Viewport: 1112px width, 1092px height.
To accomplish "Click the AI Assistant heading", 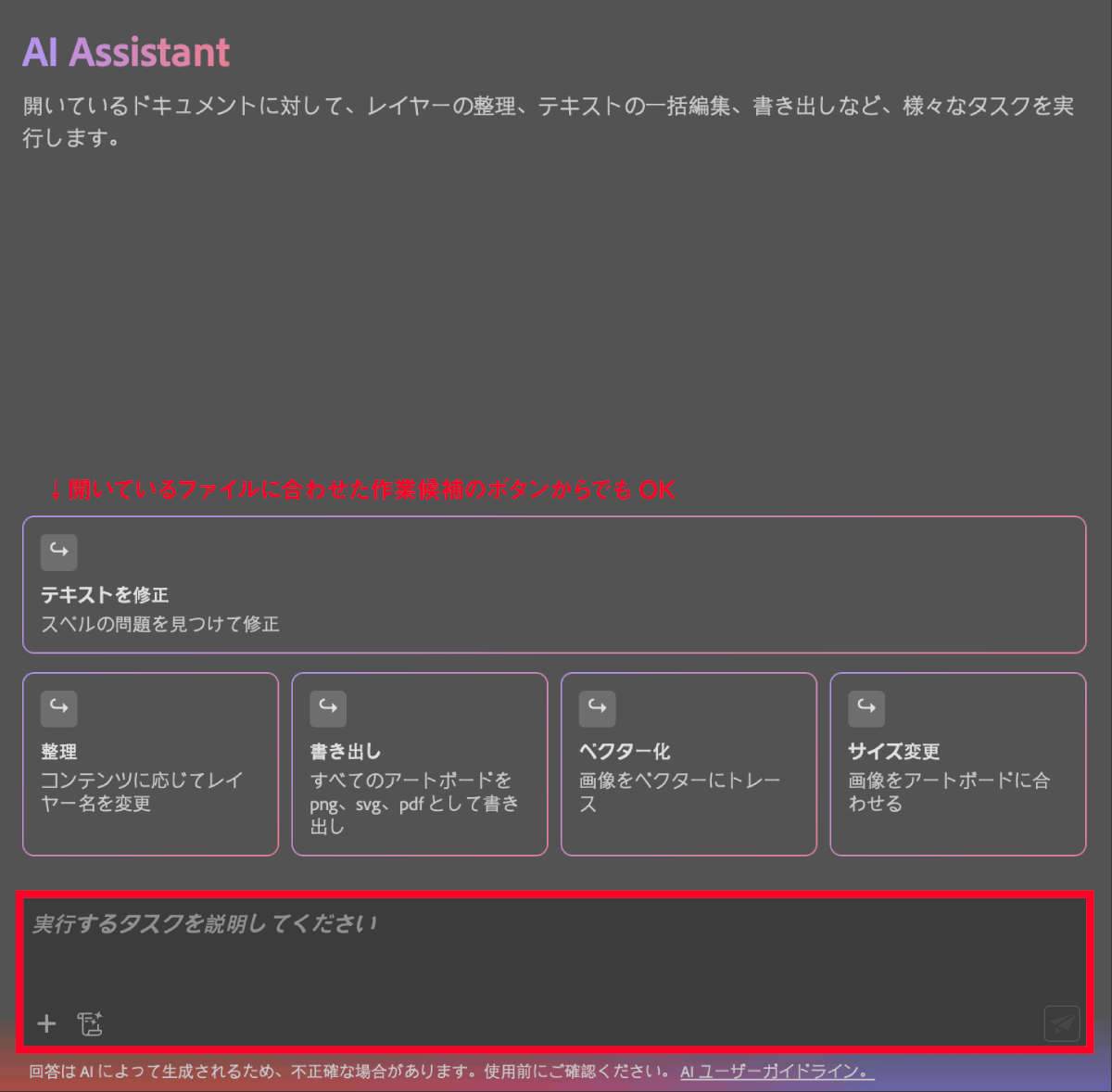I will [126, 52].
